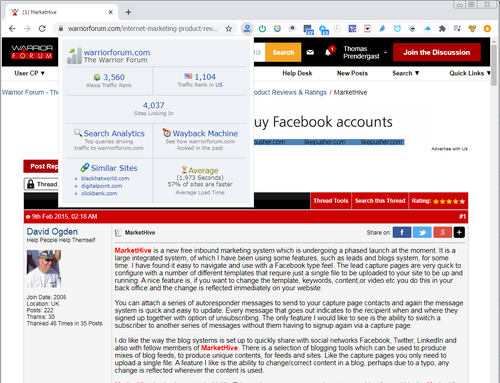Share post on Google Plus

click(442, 232)
